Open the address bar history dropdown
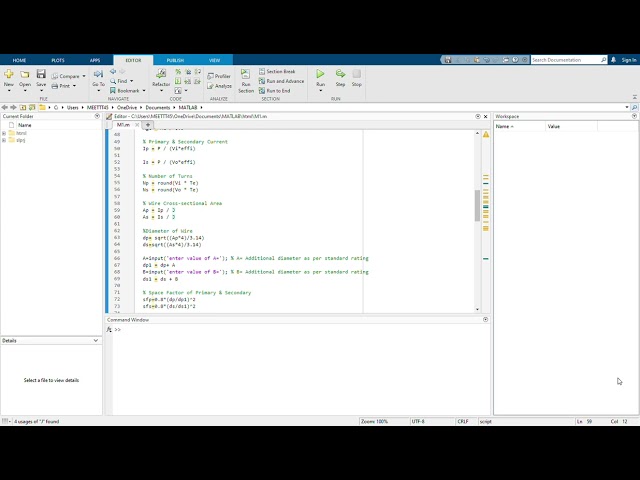The width and height of the screenshot is (640, 480). pyautogui.click(x=627, y=107)
